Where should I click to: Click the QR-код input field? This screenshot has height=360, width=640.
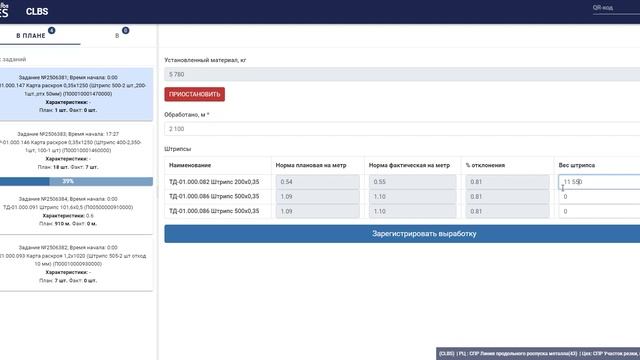[x=616, y=8]
